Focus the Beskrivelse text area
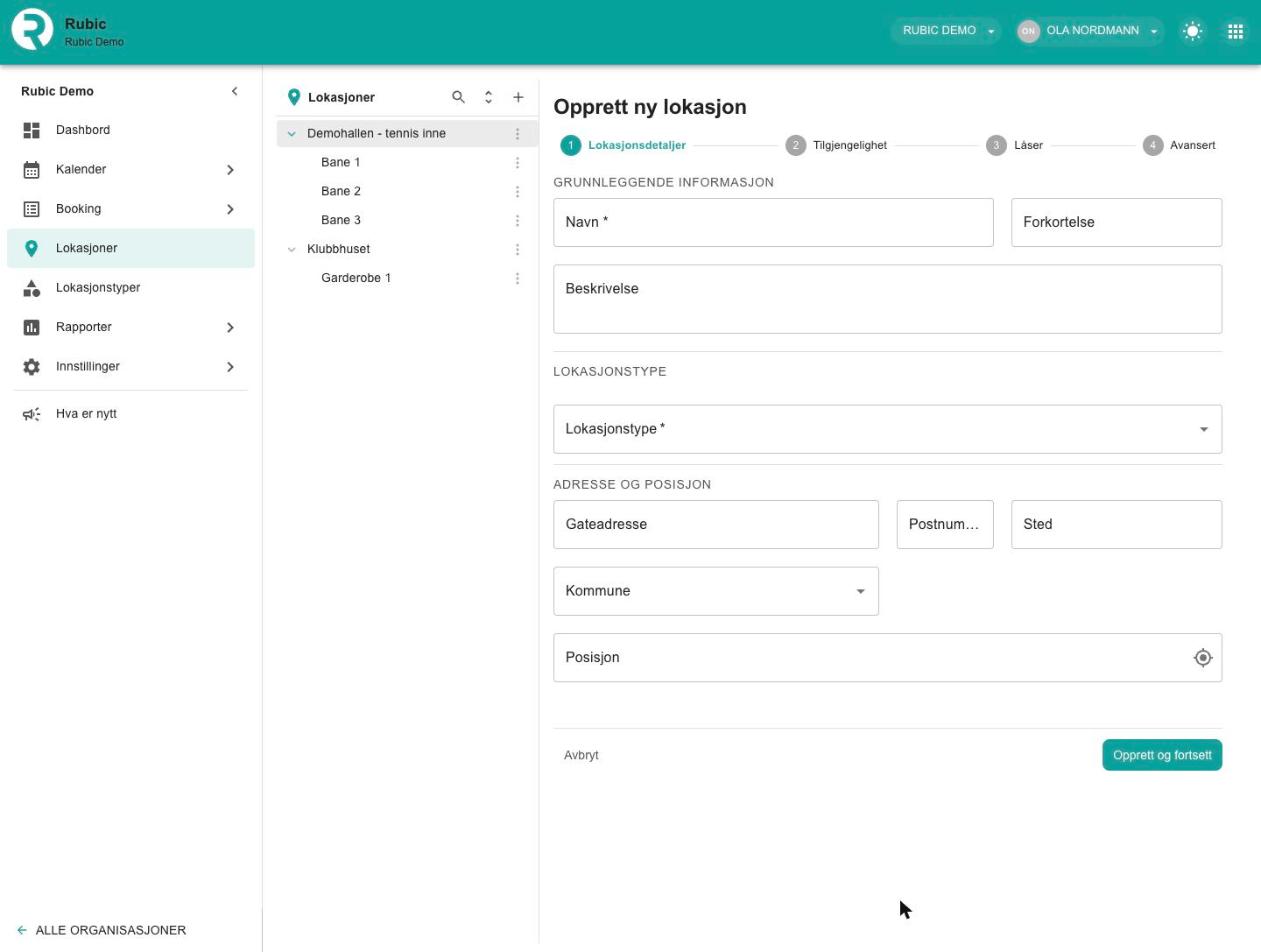 pyautogui.click(x=887, y=299)
